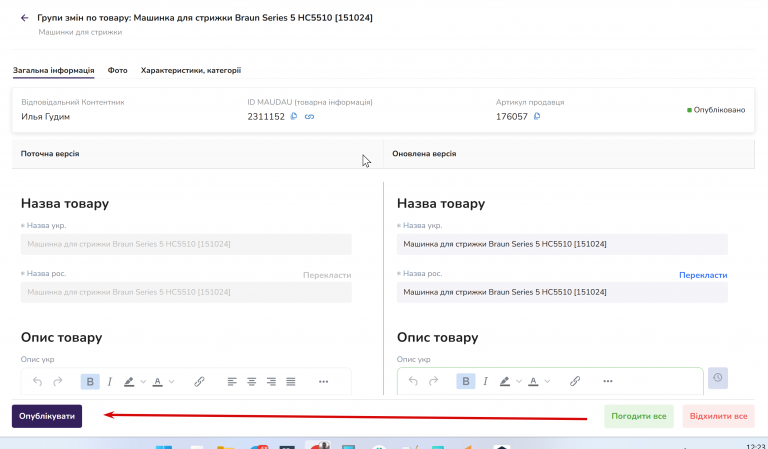
Task: Redo in the current version description editor
Action: click(x=58, y=381)
